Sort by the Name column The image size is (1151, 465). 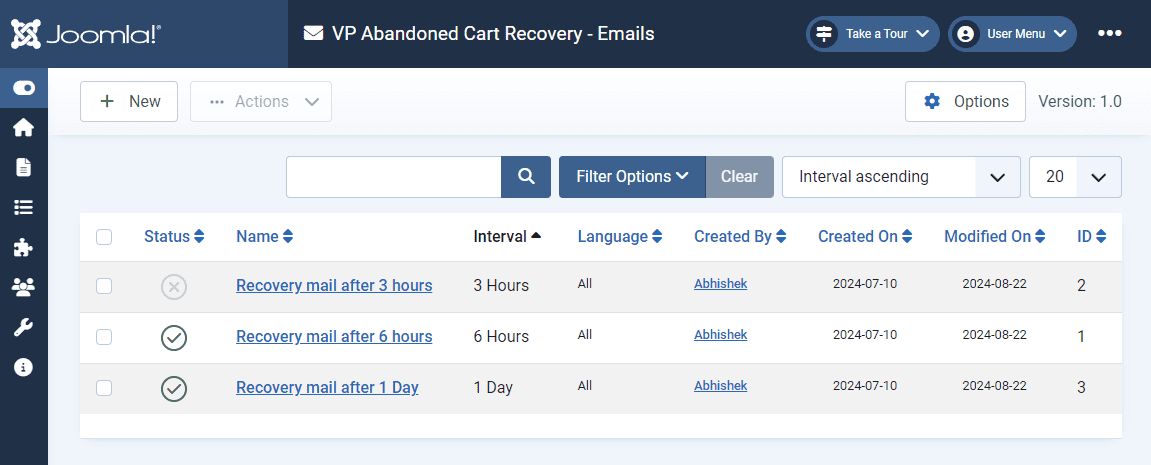pyautogui.click(x=264, y=237)
